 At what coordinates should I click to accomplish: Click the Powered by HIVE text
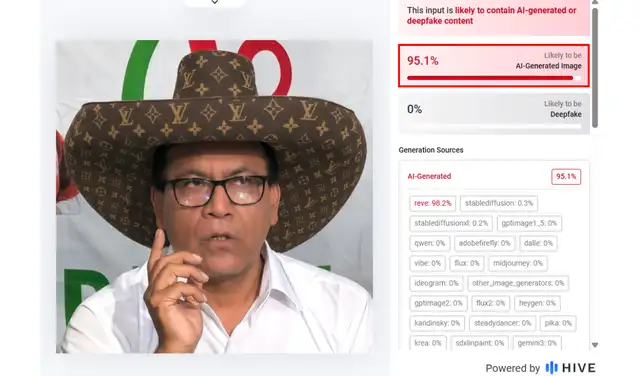[540, 368]
